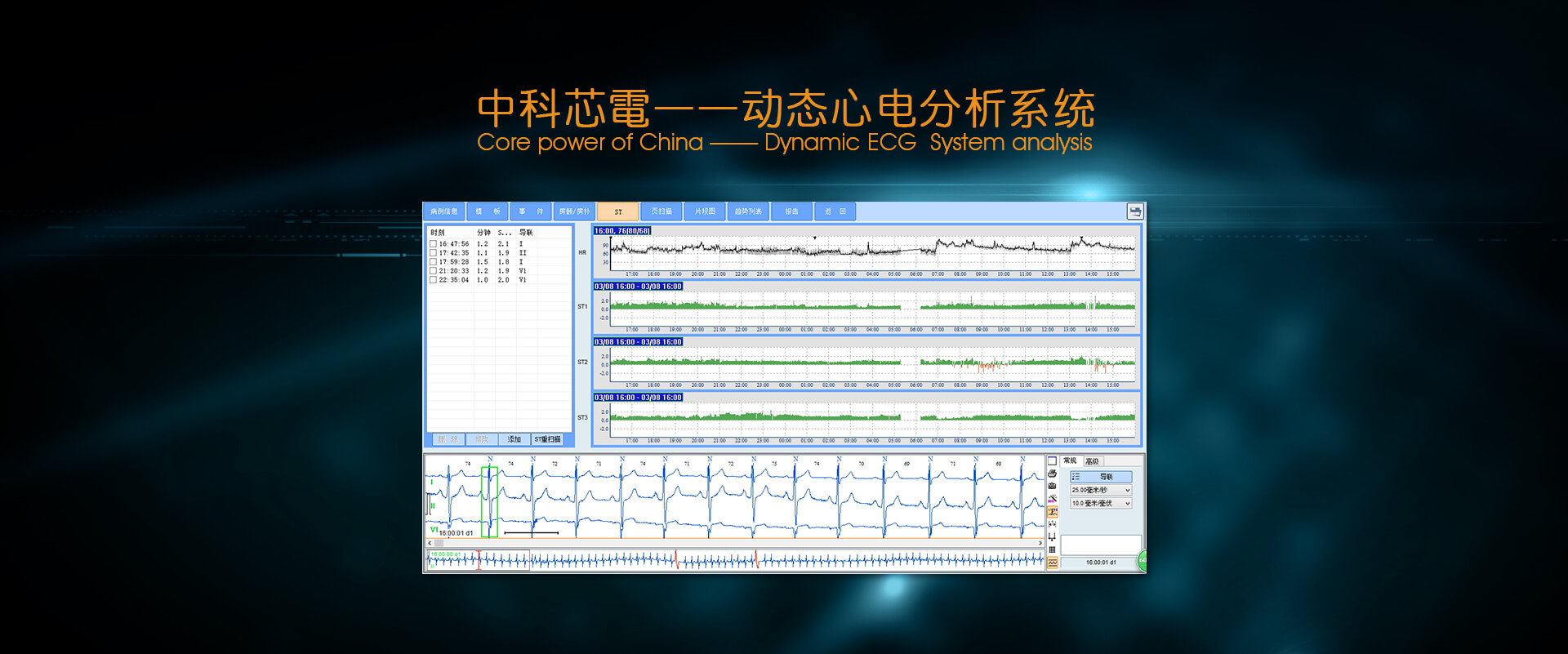Open the 房颤/房扑 tab
Screen dimensions: 1568x654
[574, 211]
